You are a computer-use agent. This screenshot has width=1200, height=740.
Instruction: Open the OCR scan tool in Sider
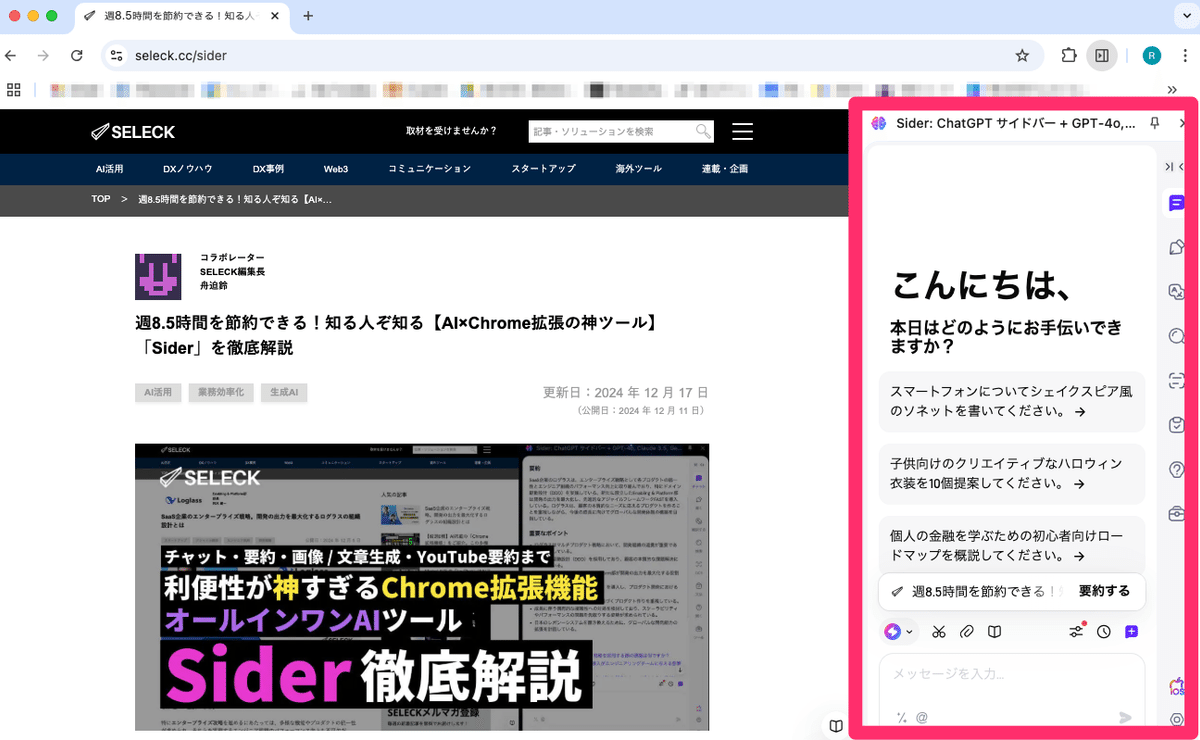point(1177,380)
